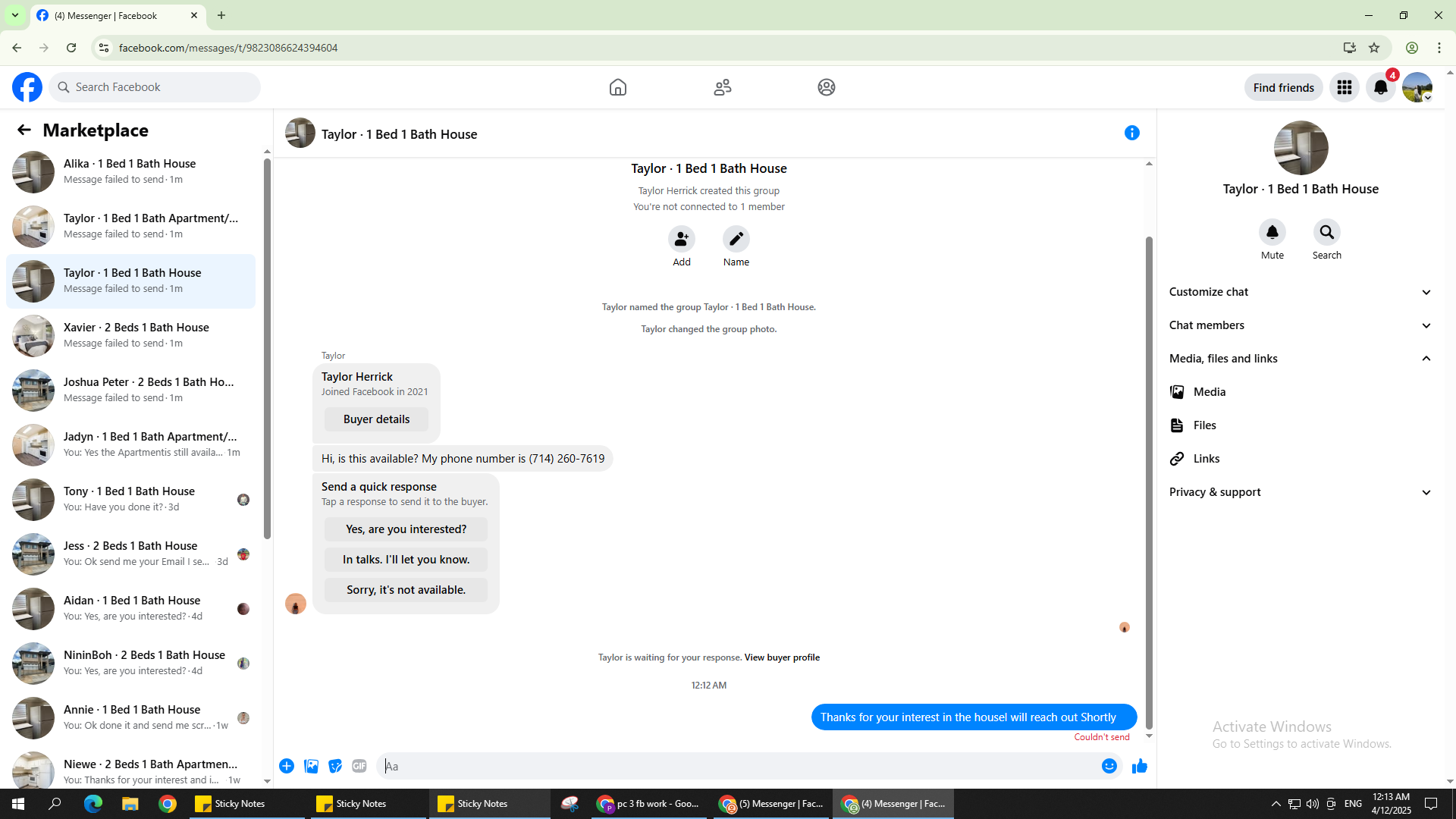1456x819 pixels.
Task: Open the Windows Start menu
Action: (18, 804)
